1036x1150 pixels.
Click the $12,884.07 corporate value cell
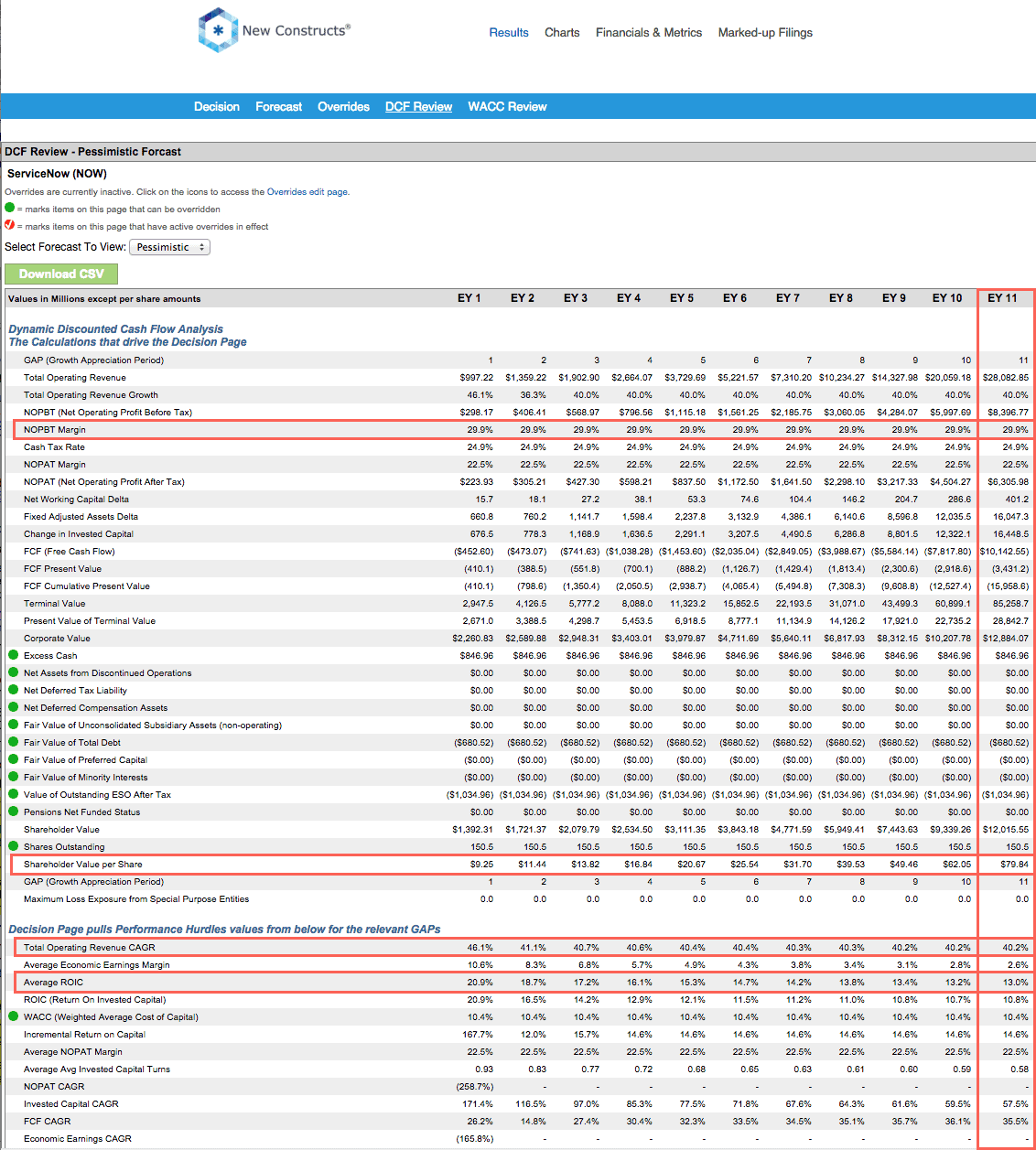(1005, 638)
